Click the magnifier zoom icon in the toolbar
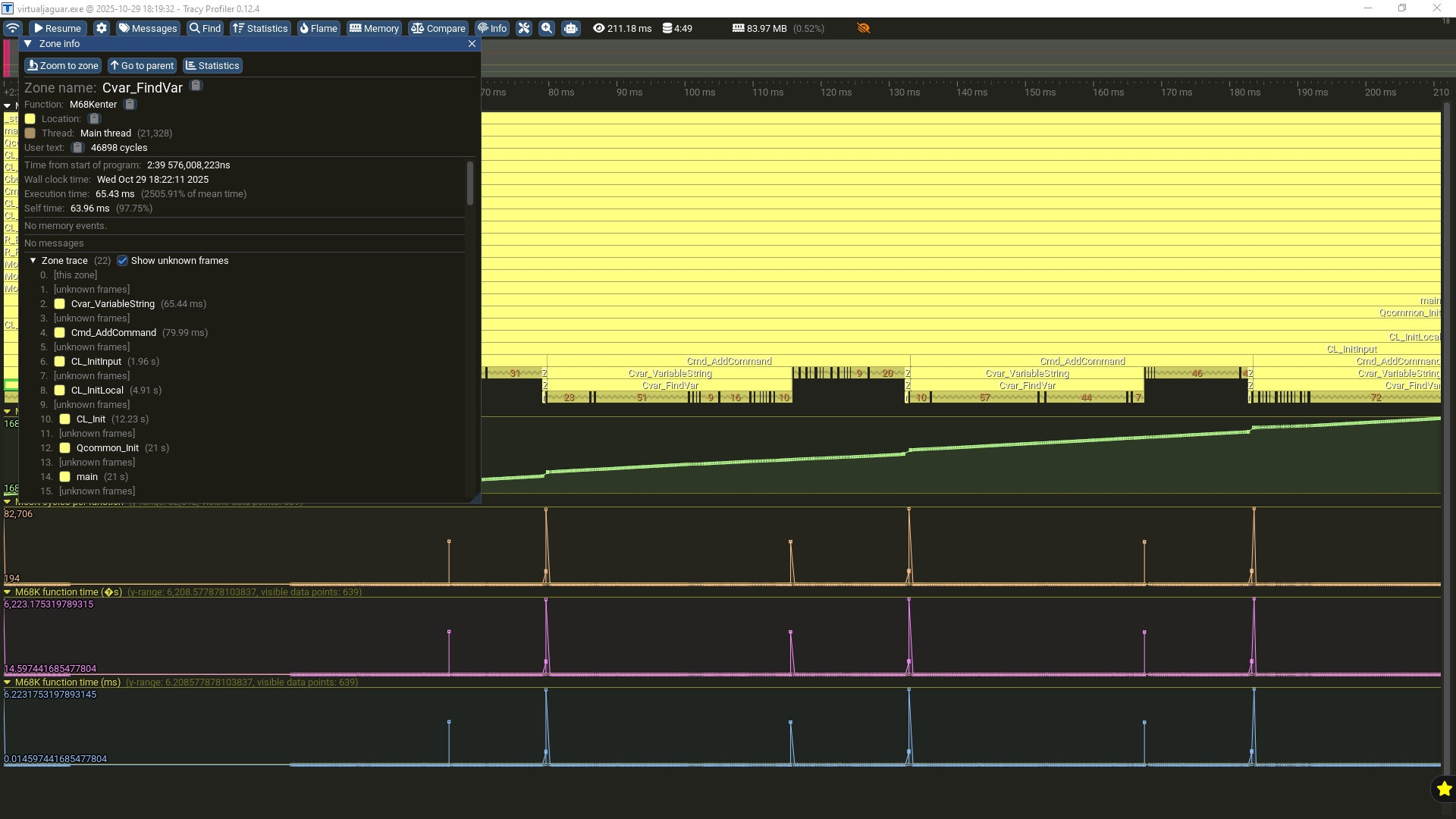This screenshot has width=1456, height=819. pyautogui.click(x=547, y=28)
